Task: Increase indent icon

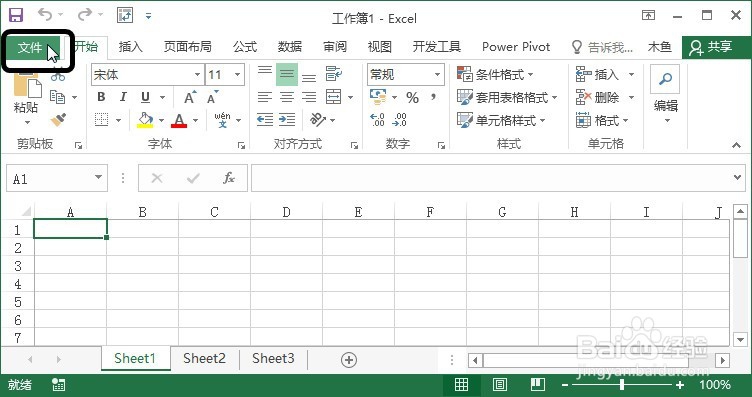Action: pyautogui.click(x=287, y=120)
